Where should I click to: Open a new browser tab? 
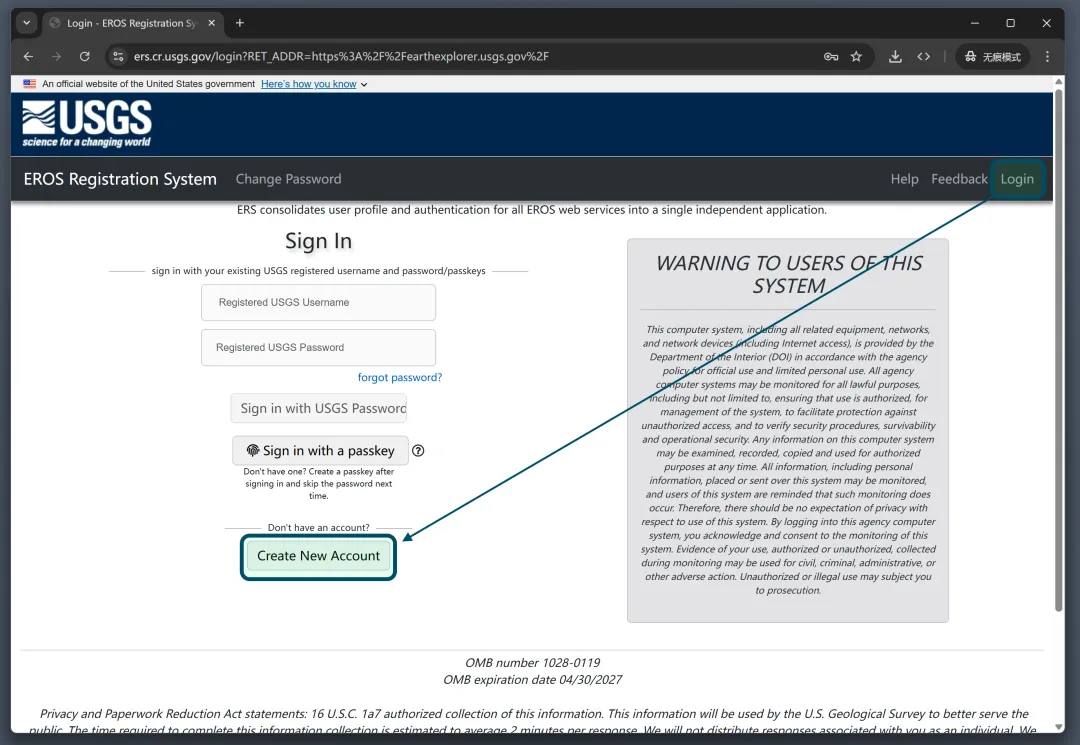coord(240,23)
